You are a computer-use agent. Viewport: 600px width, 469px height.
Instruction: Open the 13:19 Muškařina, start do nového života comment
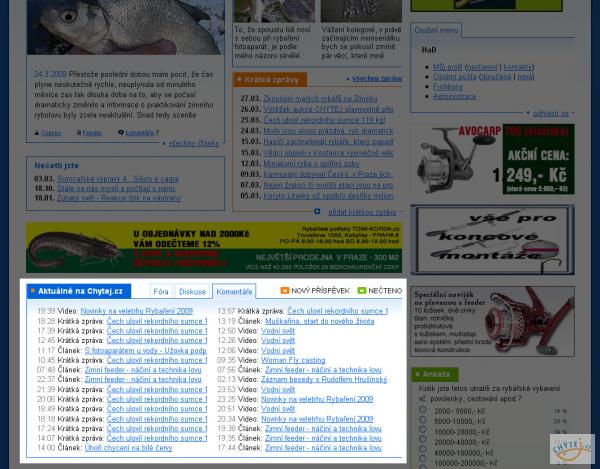click(320, 321)
